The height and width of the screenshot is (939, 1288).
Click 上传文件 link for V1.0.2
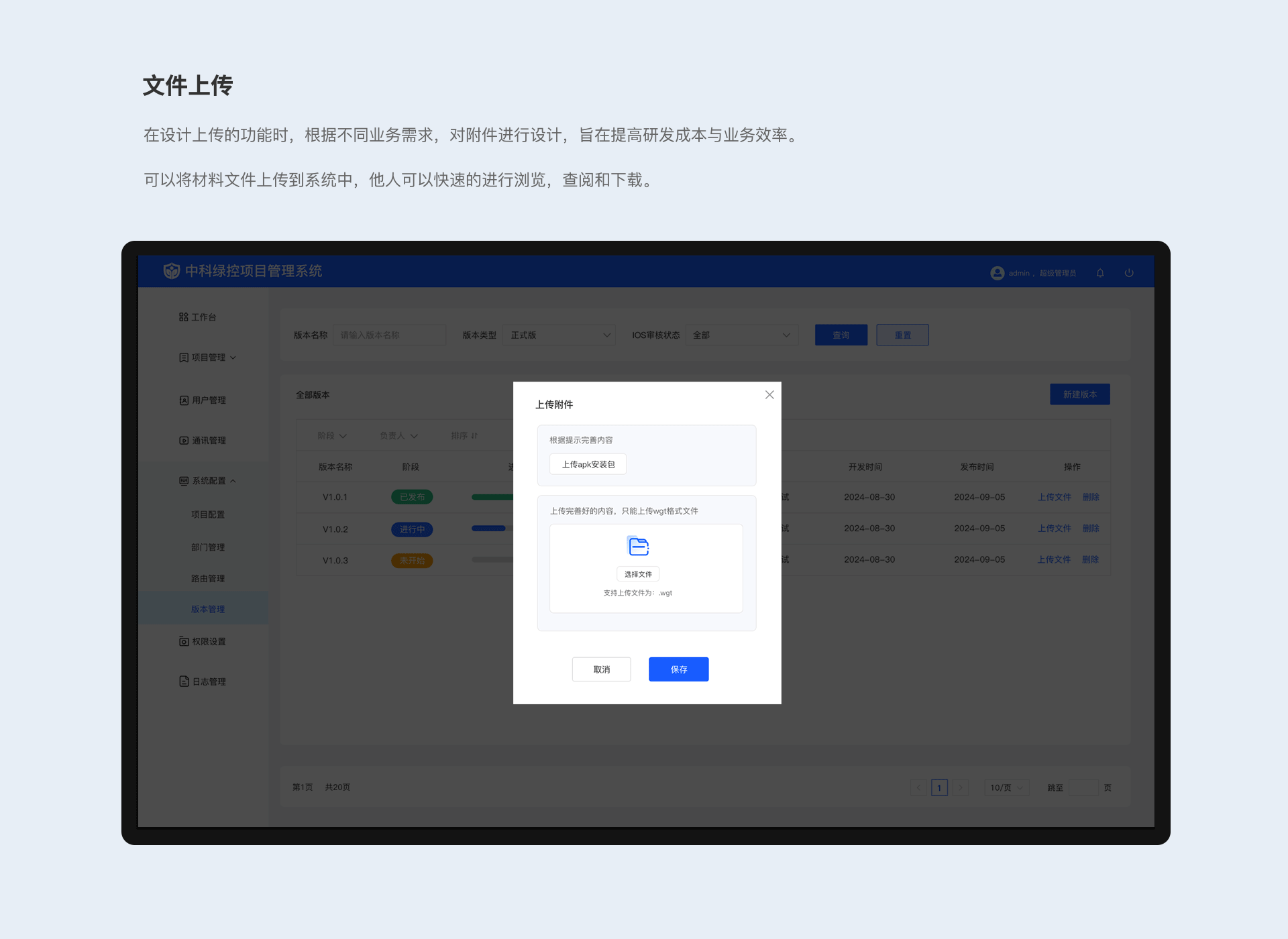[x=1055, y=529]
